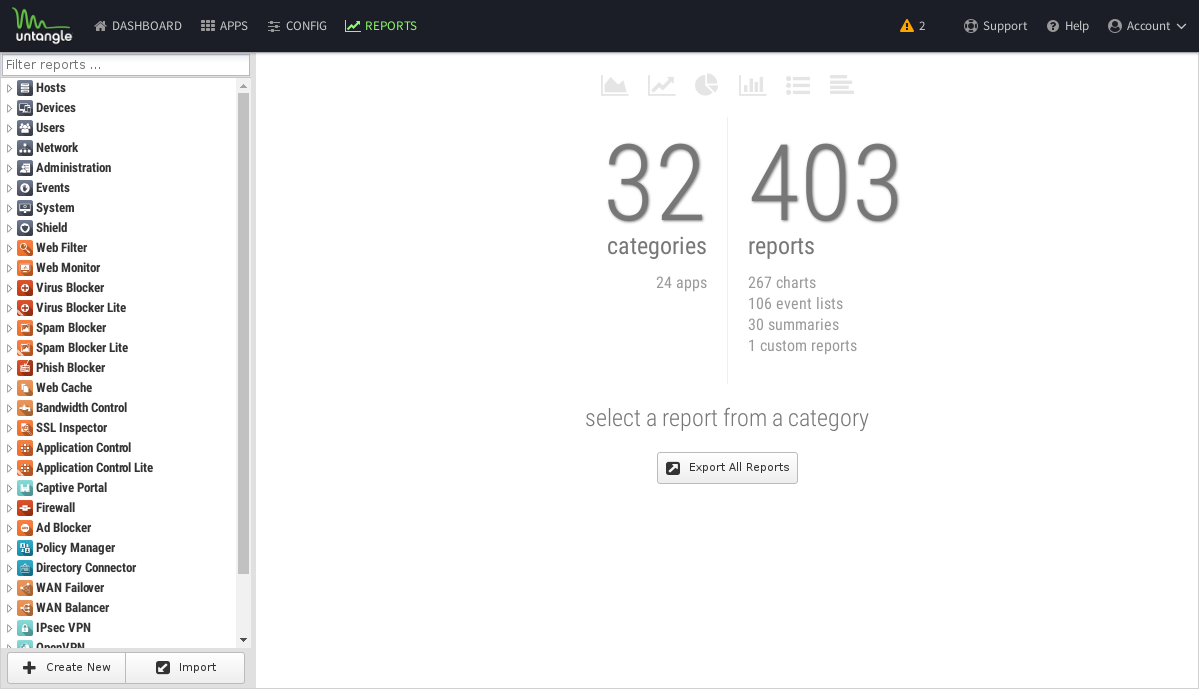Click the Spam Blocker app icon

point(25,328)
